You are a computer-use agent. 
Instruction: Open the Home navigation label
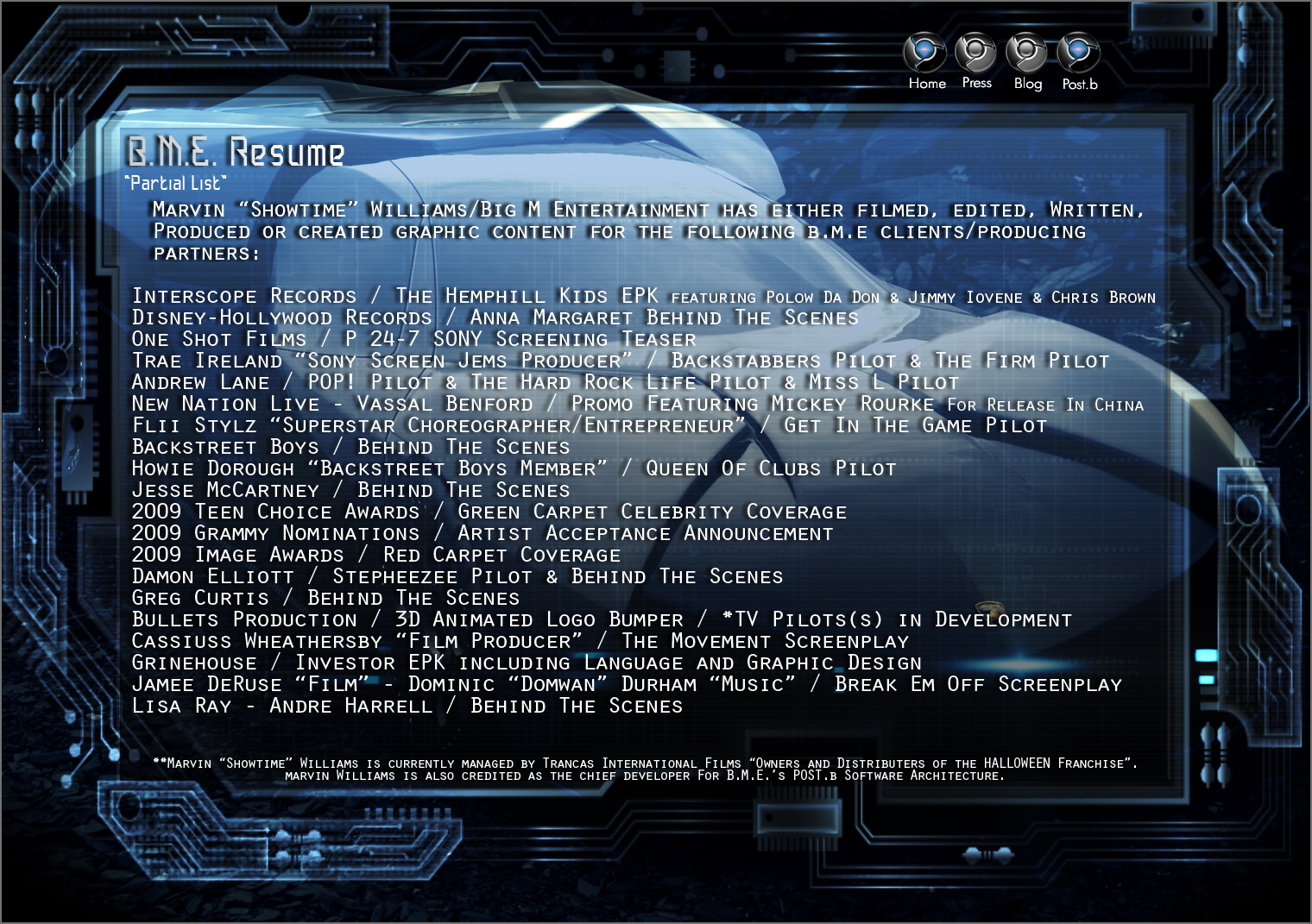(x=927, y=84)
